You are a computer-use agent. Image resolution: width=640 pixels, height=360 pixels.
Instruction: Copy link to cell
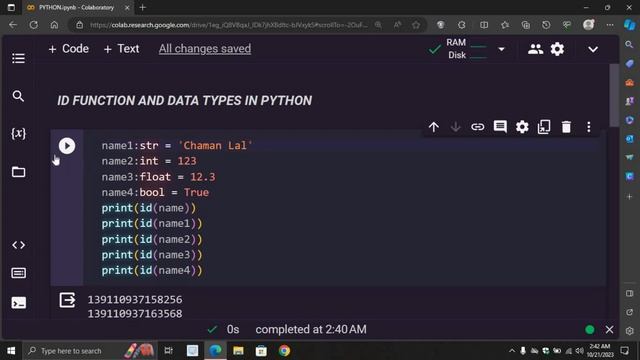(478, 127)
